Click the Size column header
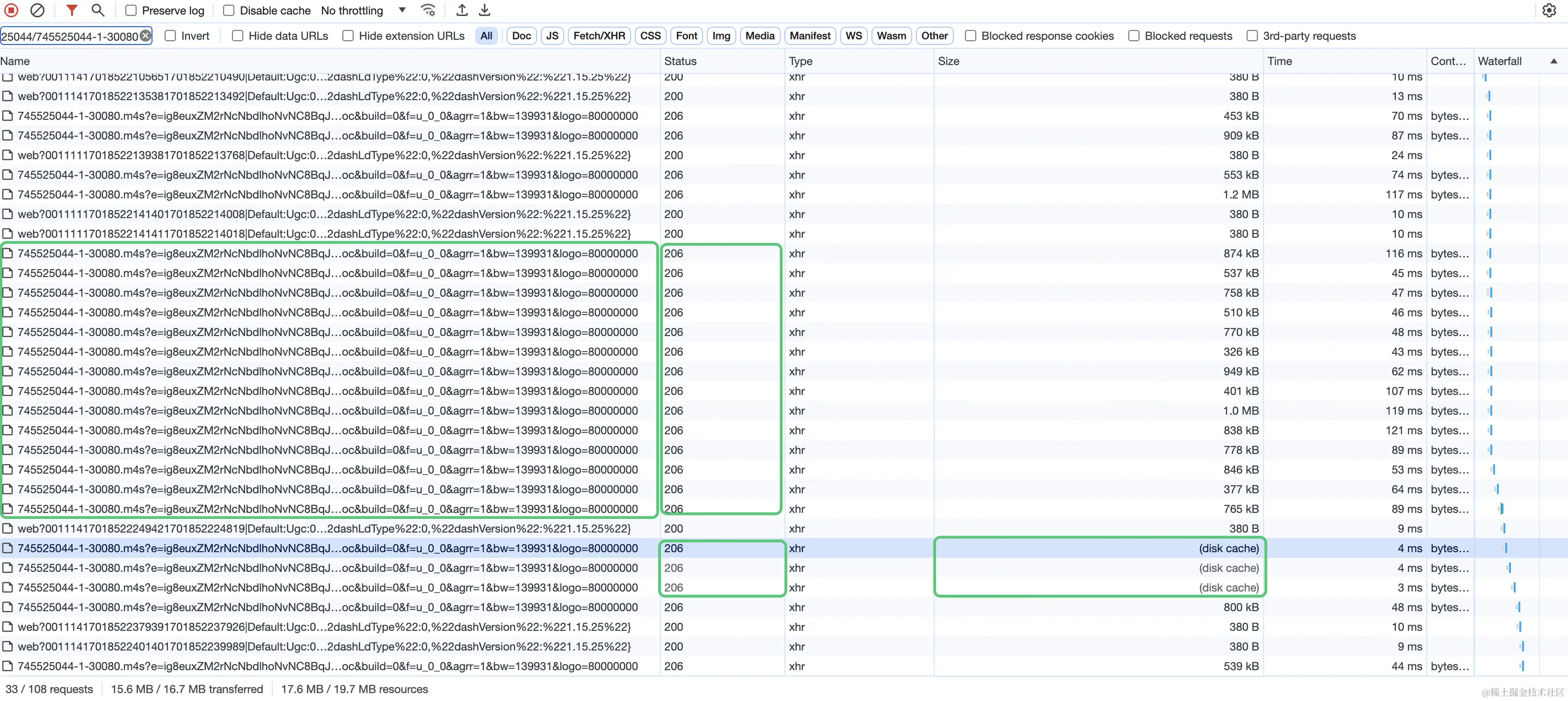 948,61
